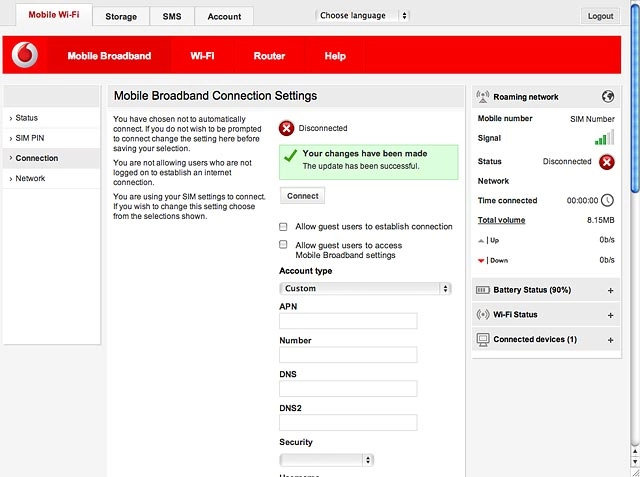Expand Battery Status with plus sign
This screenshot has width=640, height=477.
[x=611, y=291]
